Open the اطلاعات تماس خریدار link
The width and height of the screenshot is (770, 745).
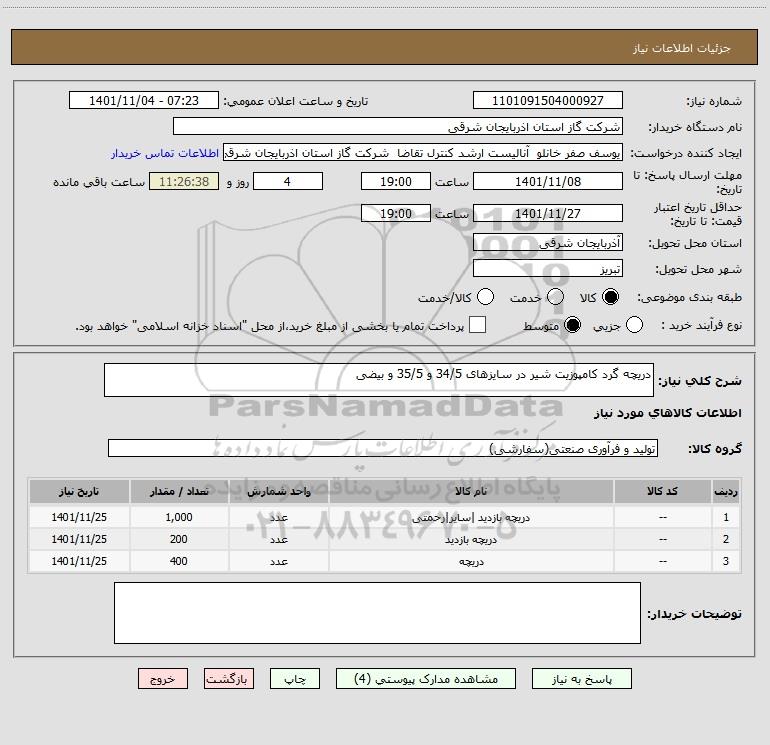165,153
